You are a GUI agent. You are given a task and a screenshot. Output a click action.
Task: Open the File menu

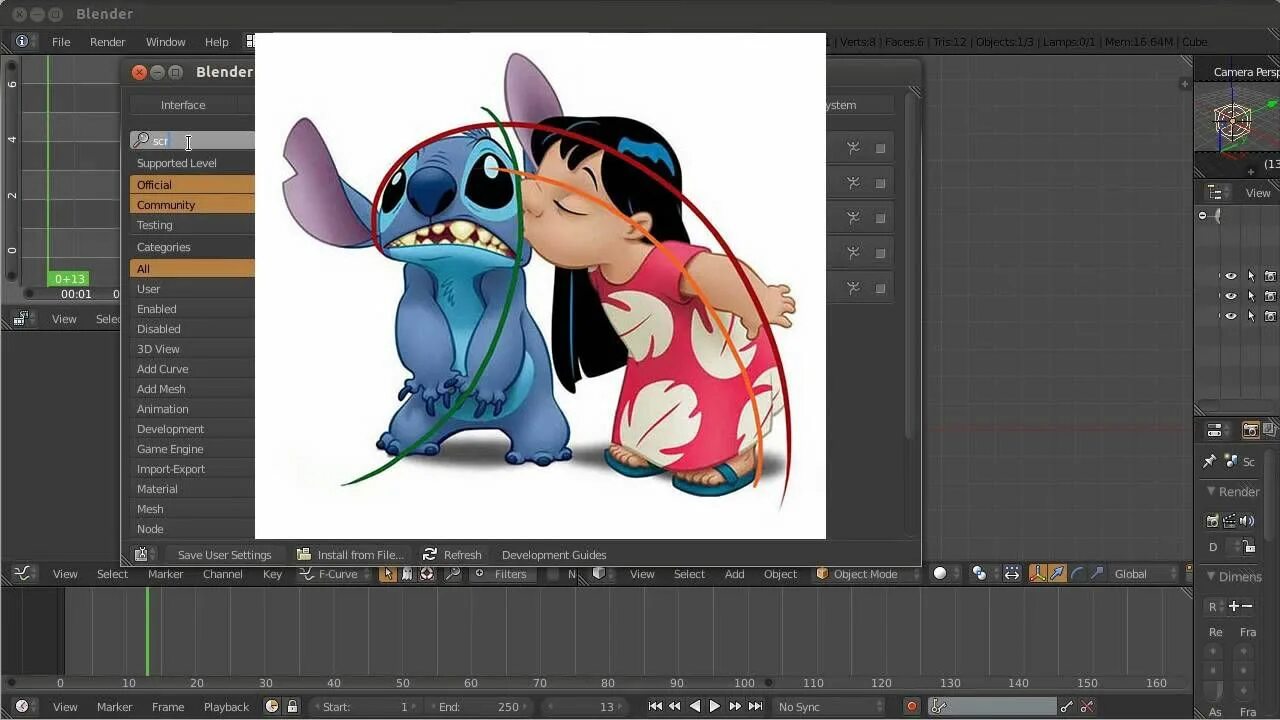pyautogui.click(x=61, y=42)
